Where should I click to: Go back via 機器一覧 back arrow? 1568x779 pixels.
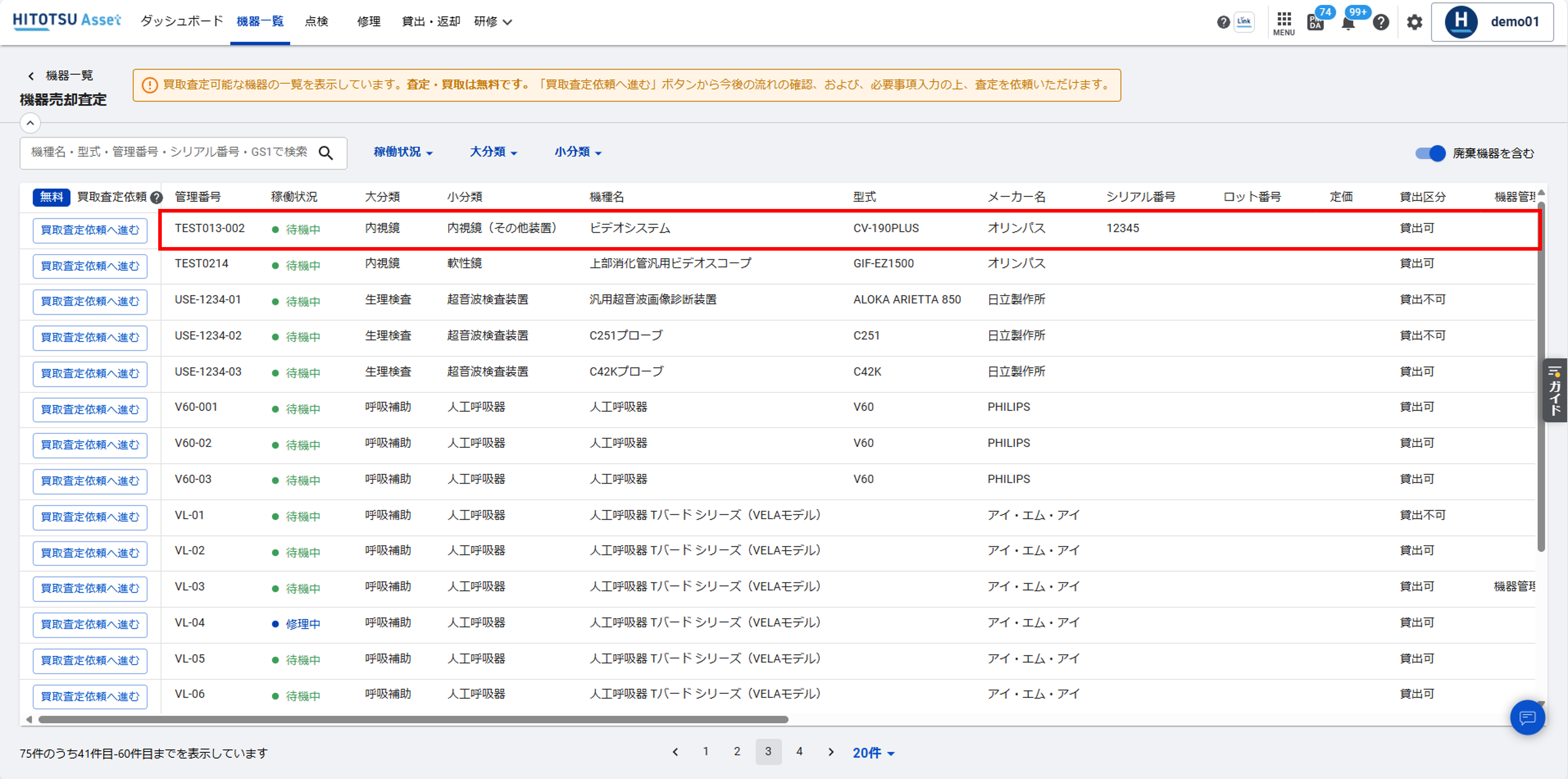click(31, 76)
